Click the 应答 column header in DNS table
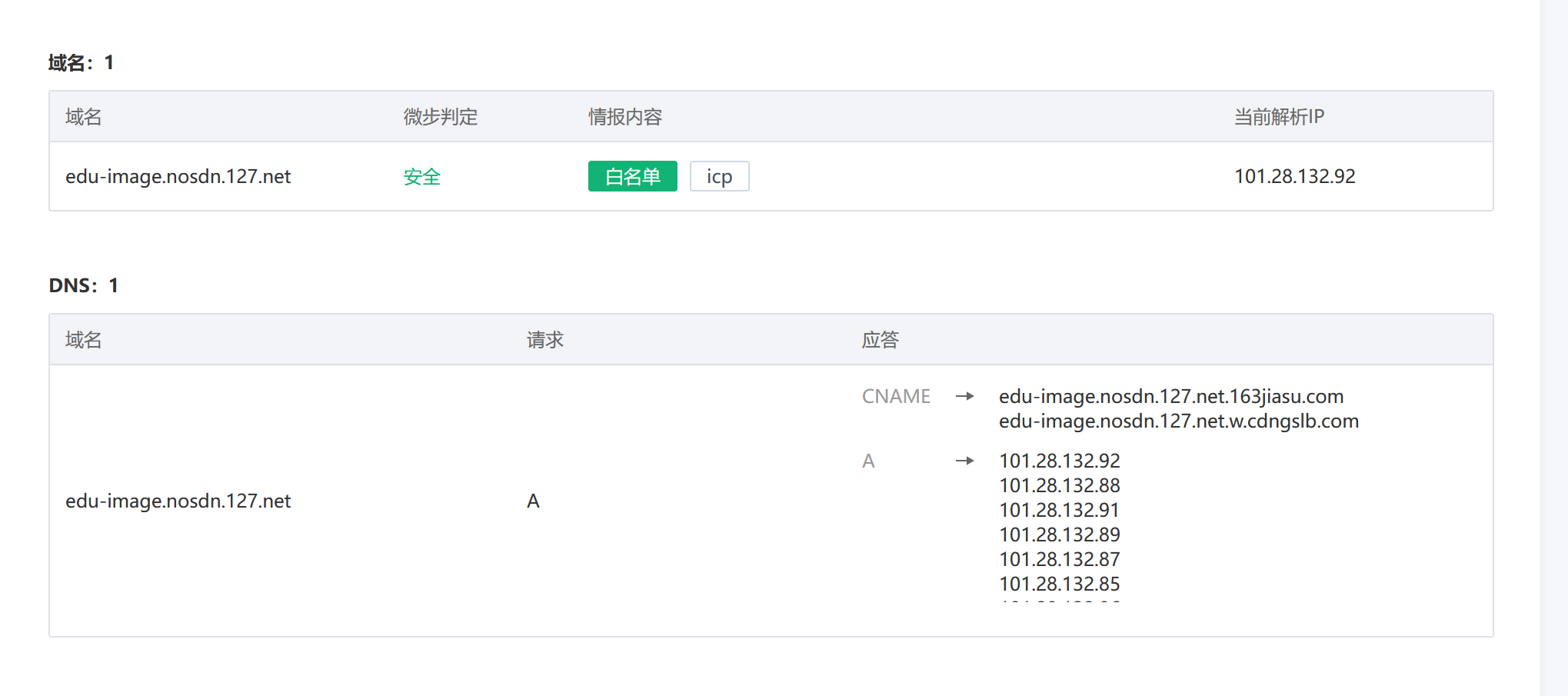Viewport: 1568px width, 696px height. click(x=880, y=340)
